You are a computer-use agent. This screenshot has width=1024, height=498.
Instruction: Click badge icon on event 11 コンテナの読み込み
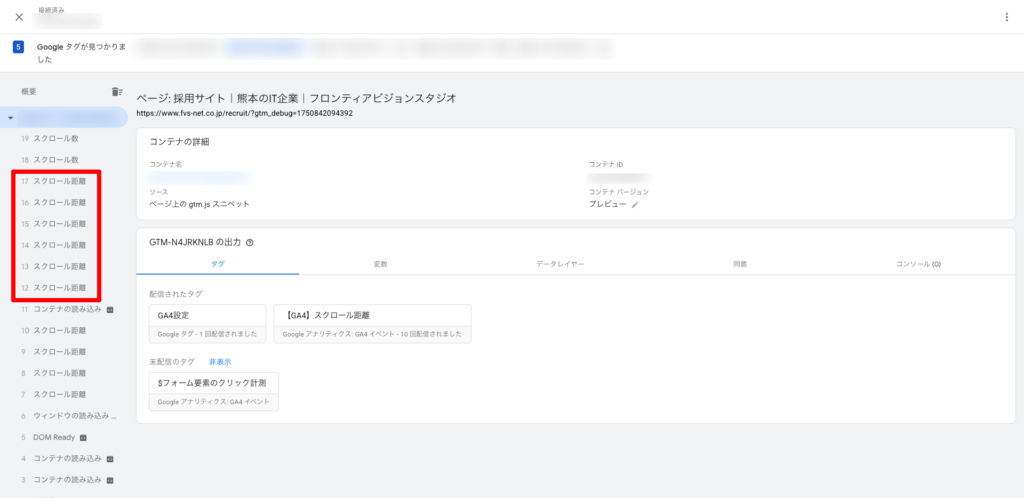click(110, 309)
